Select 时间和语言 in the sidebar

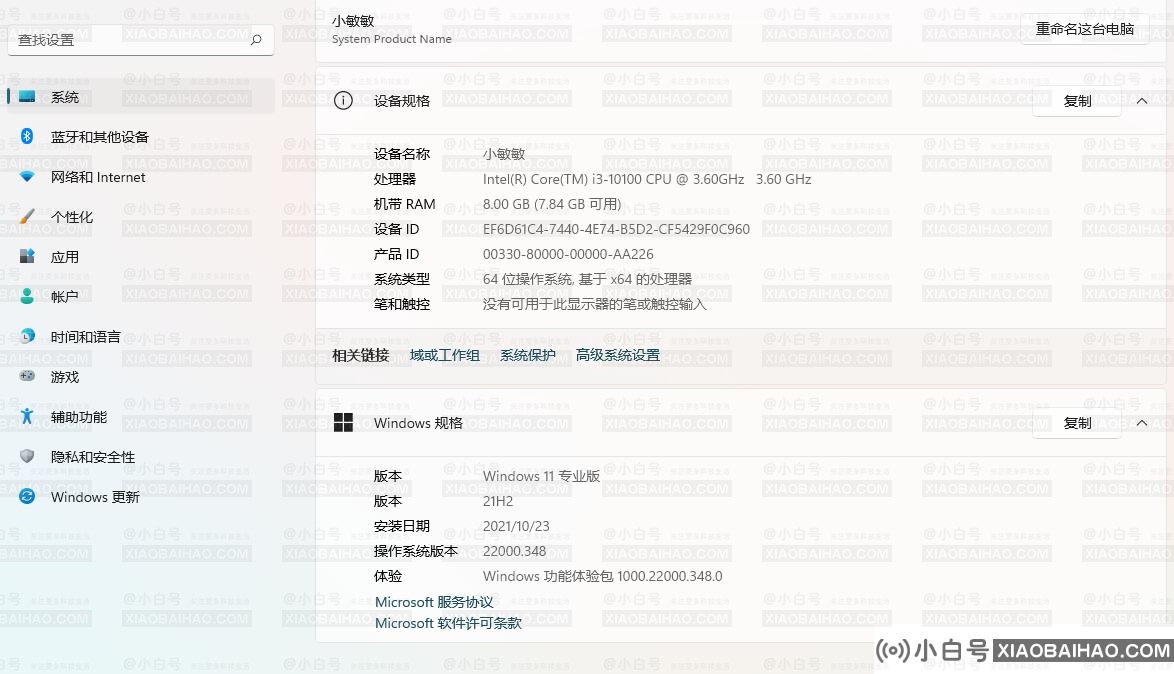point(141,337)
